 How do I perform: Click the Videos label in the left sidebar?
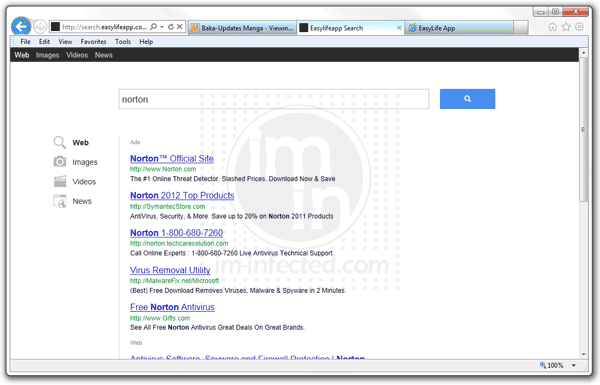pos(84,182)
